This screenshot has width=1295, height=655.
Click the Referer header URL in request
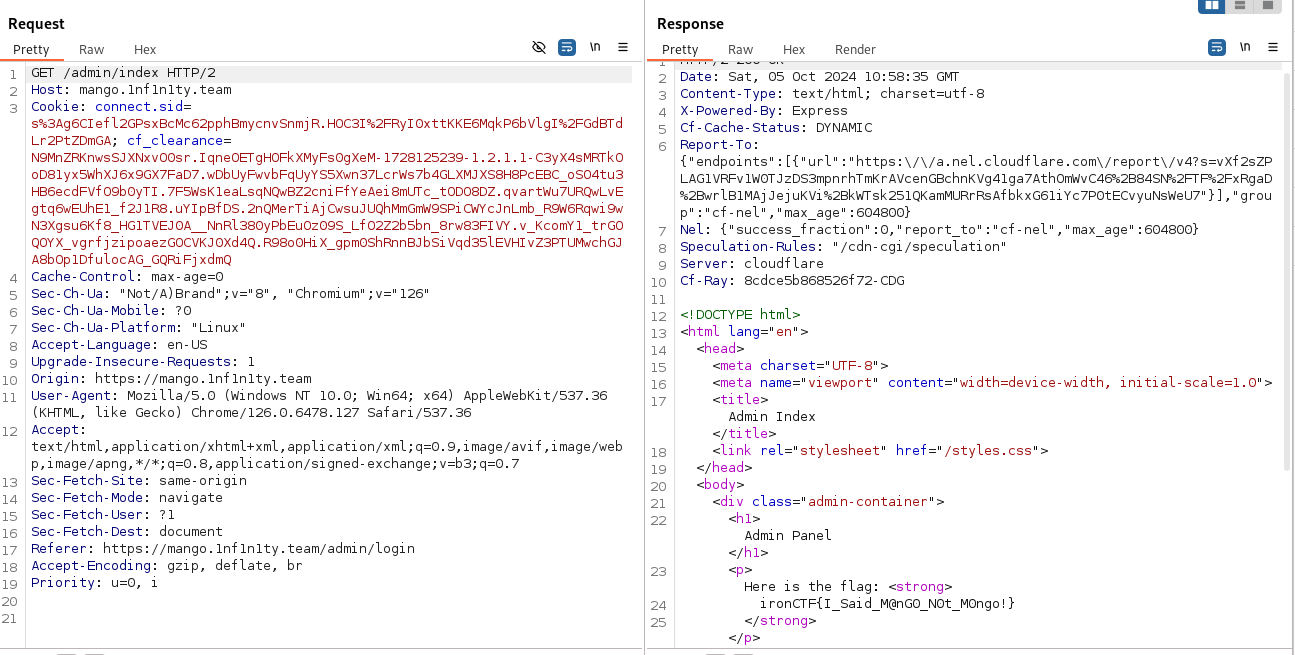[x=258, y=548]
